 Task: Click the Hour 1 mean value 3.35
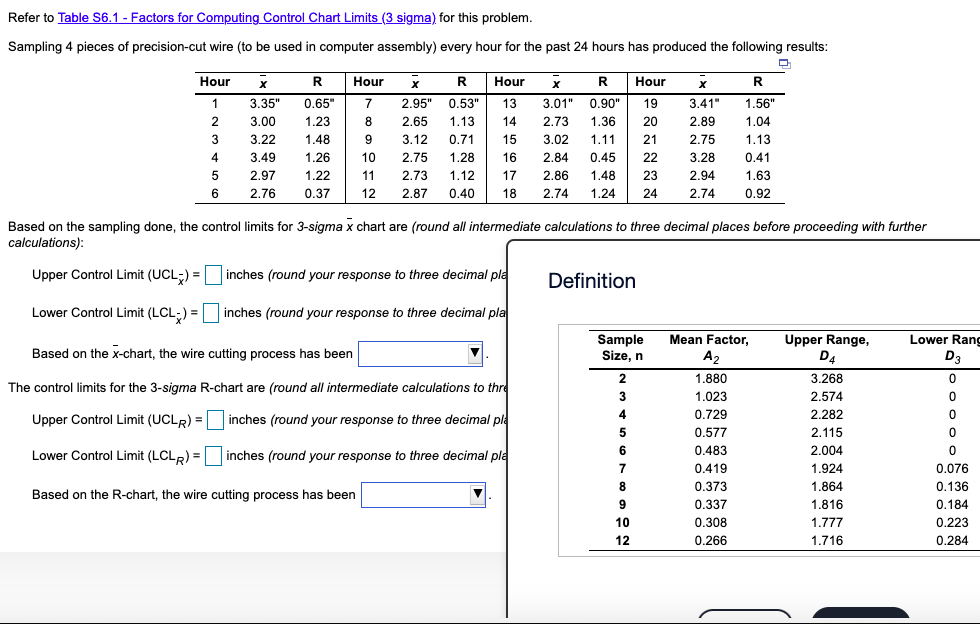tap(265, 103)
